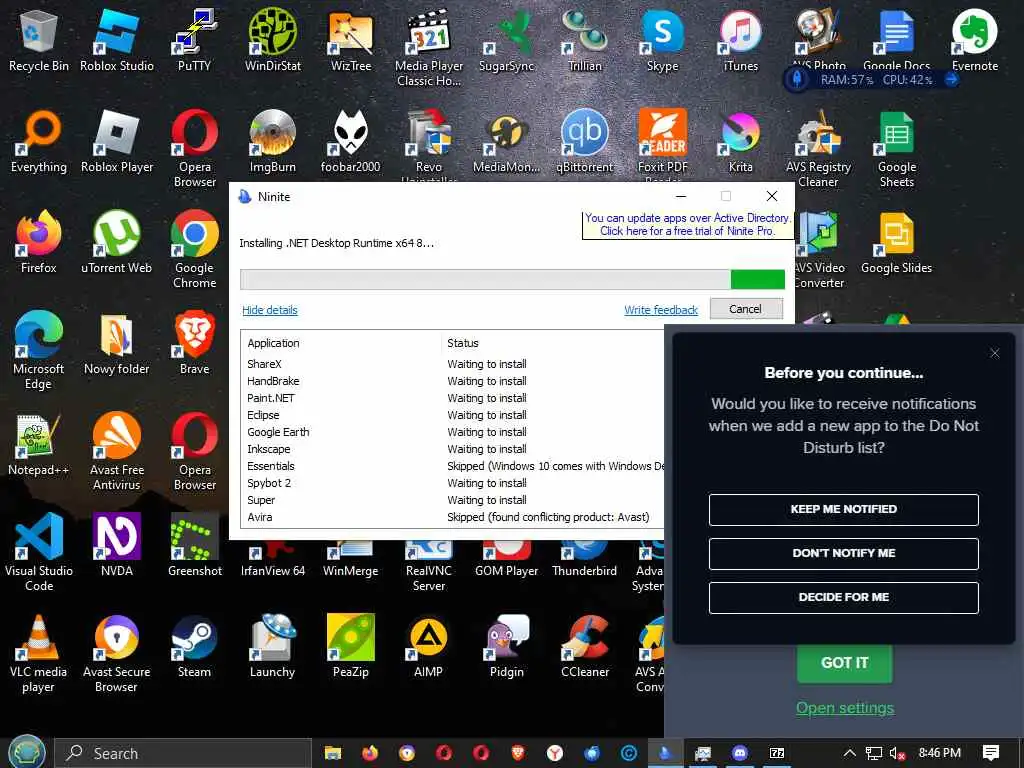This screenshot has height=768, width=1024.
Task: Select the Google Earth row in Ninite
Action: 453,432
